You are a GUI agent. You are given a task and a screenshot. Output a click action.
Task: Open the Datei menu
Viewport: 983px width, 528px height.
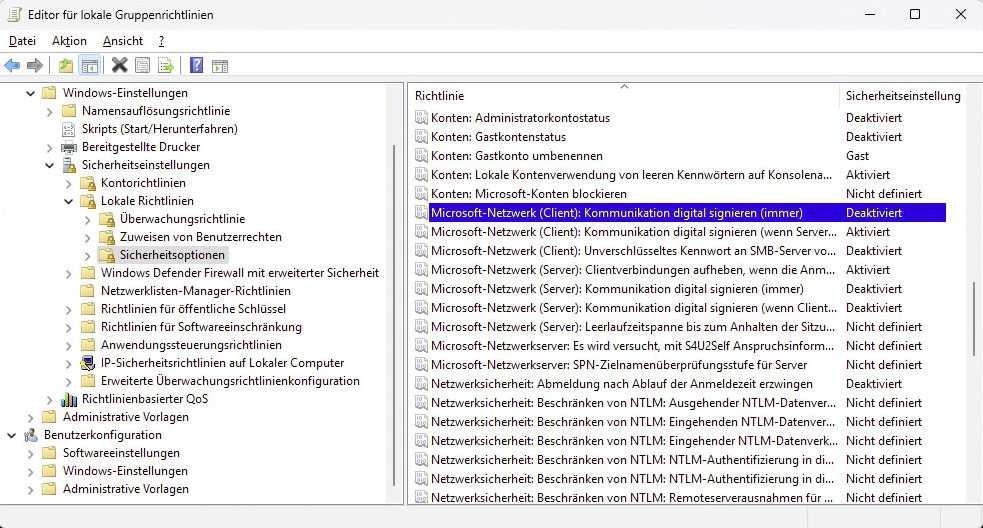coord(22,41)
